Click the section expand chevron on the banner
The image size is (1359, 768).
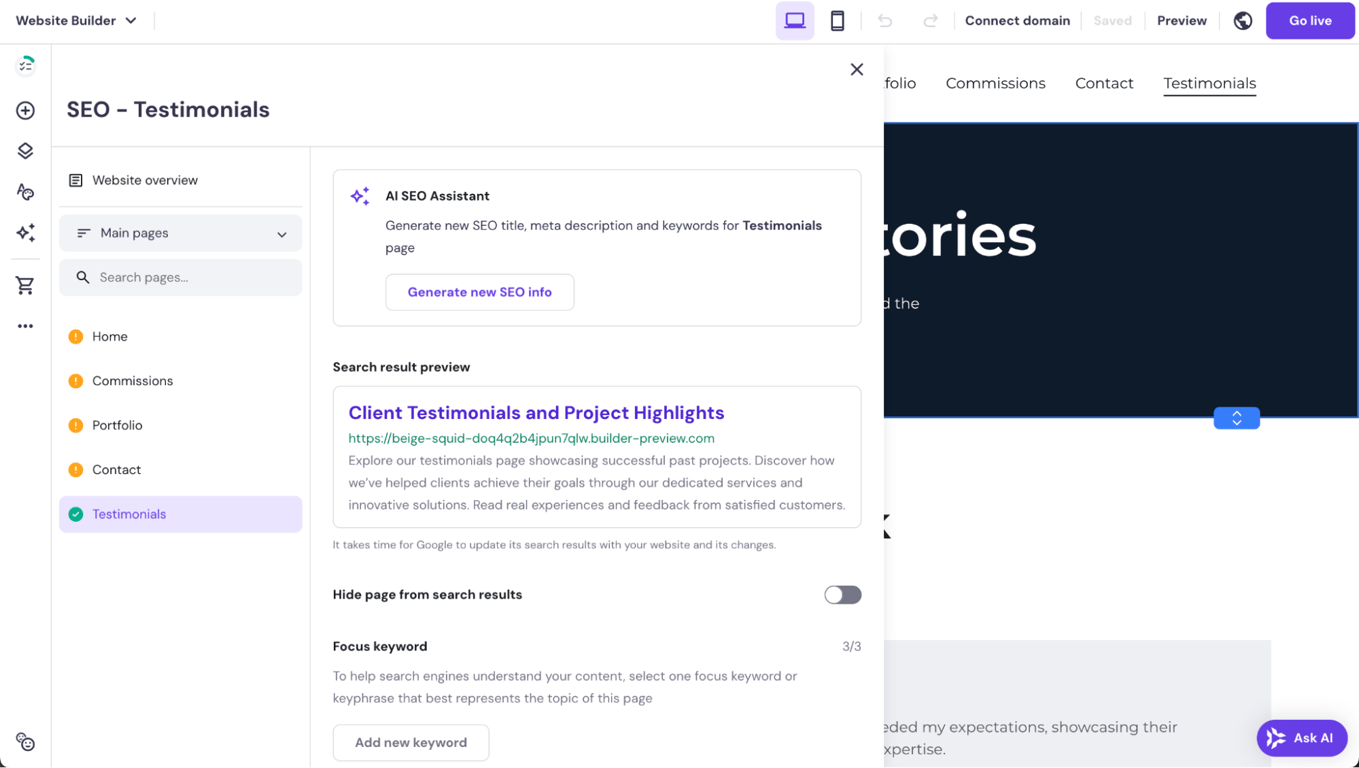[x=1236, y=418]
